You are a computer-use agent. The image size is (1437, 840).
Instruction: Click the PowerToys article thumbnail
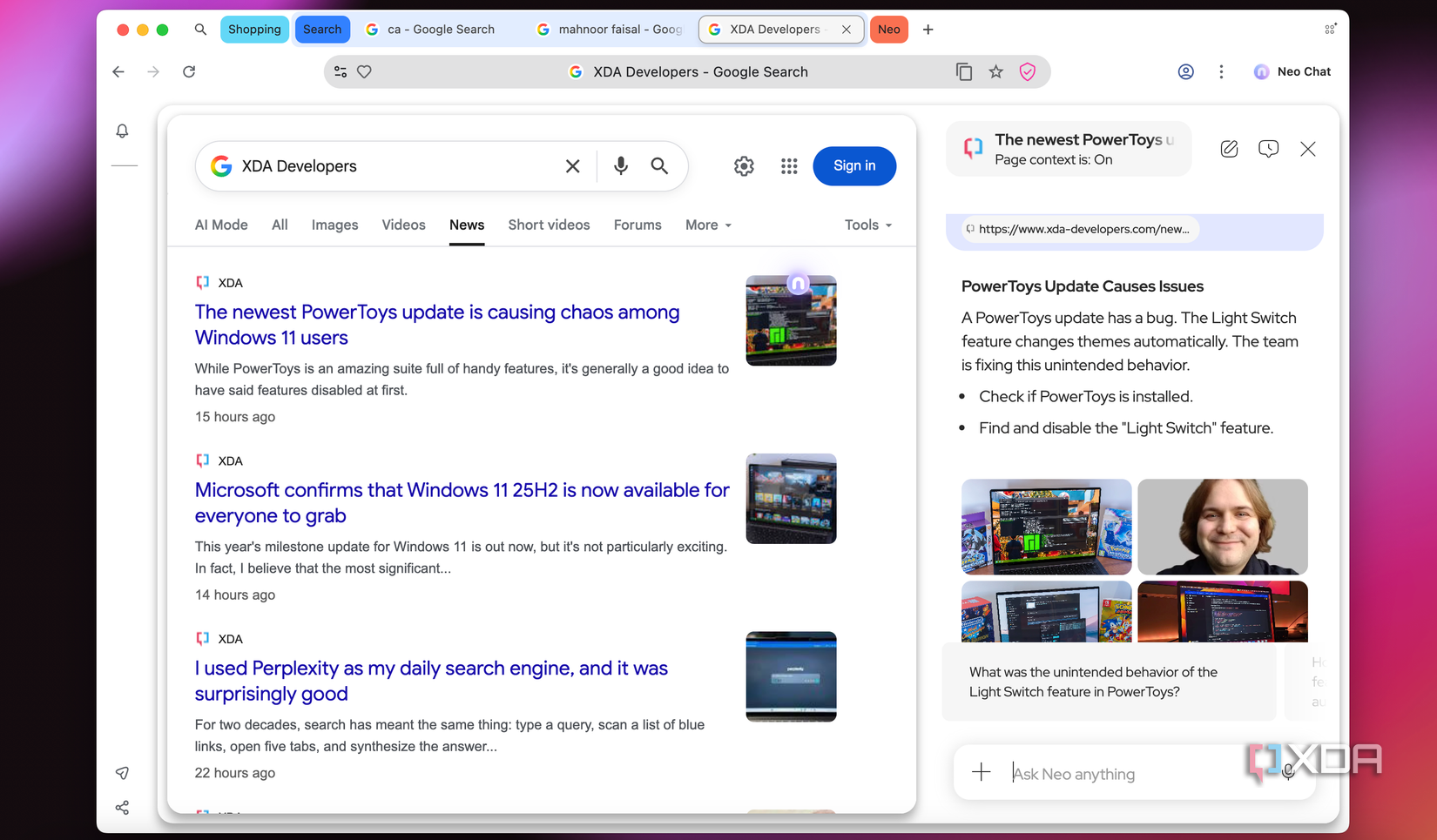coord(791,320)
